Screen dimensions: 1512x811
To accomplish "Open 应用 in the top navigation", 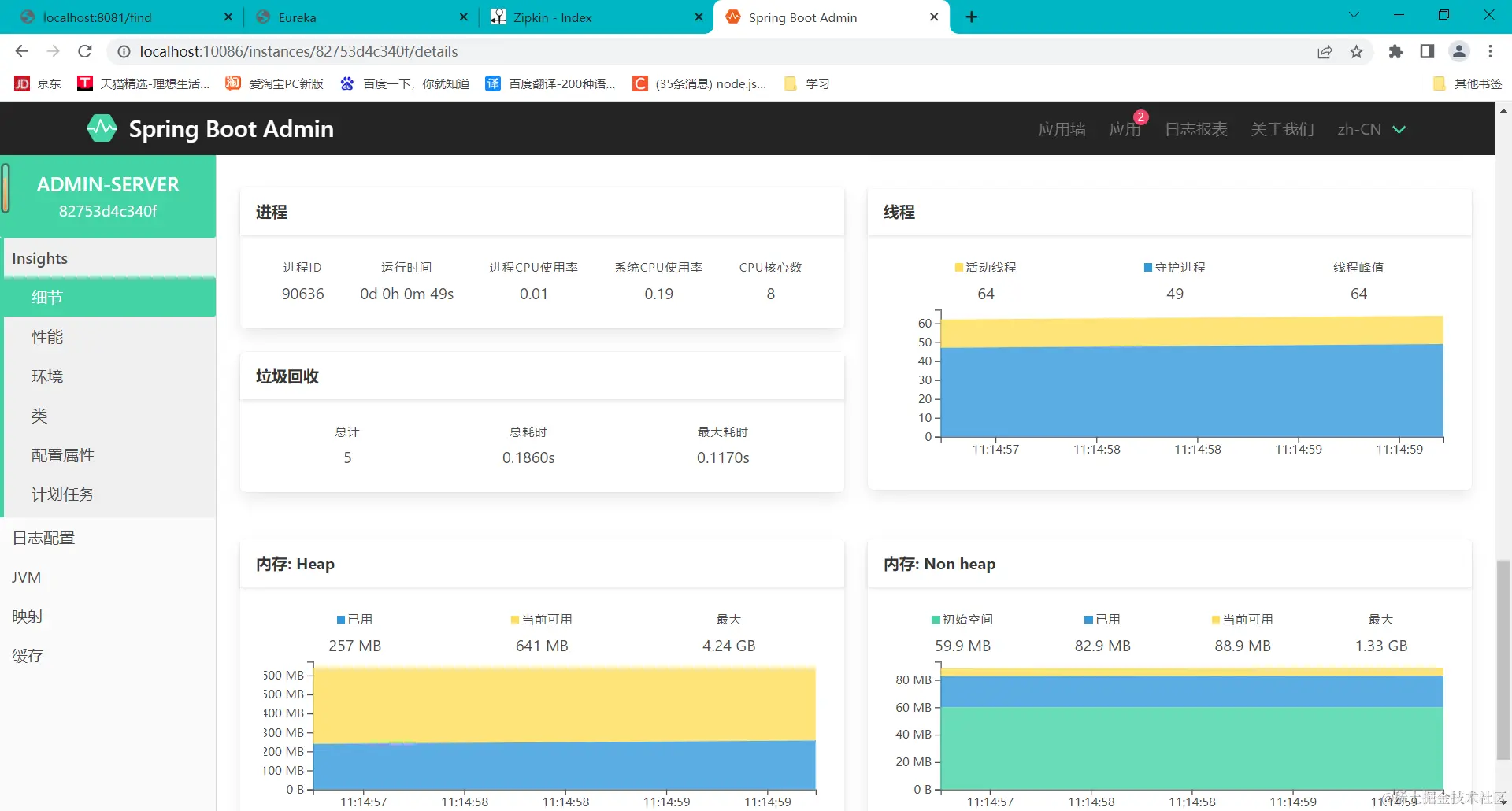I will pyautogui.click(x=1125, y=129).
